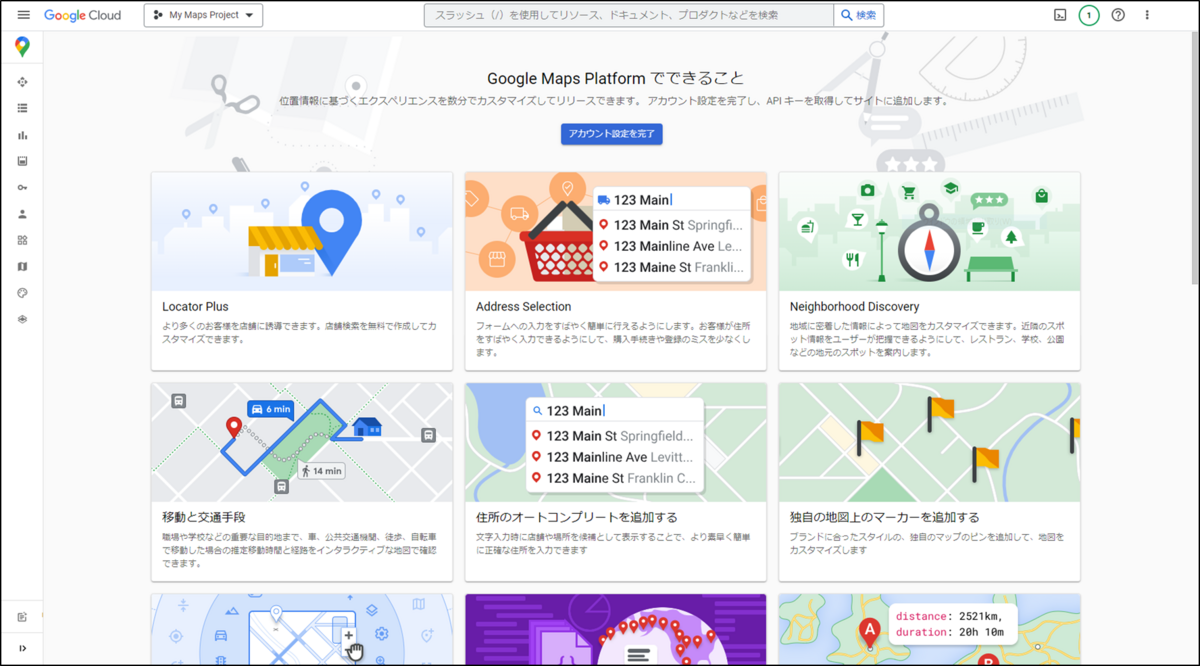Open the distance and duration card
The height and width of the screenshot is (666, 1200).
929,629
